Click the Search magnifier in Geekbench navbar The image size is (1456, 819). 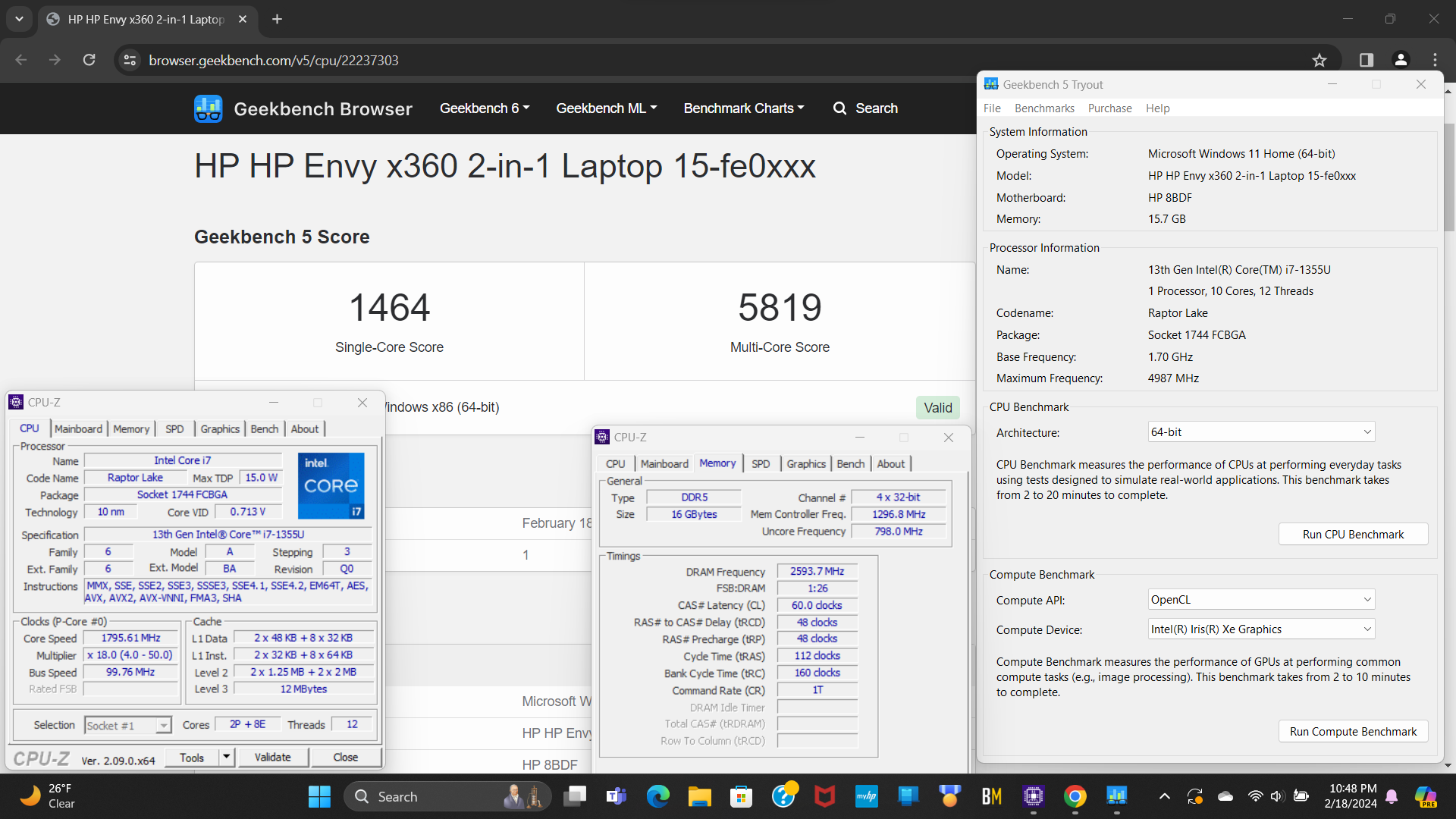pos(839,108)
